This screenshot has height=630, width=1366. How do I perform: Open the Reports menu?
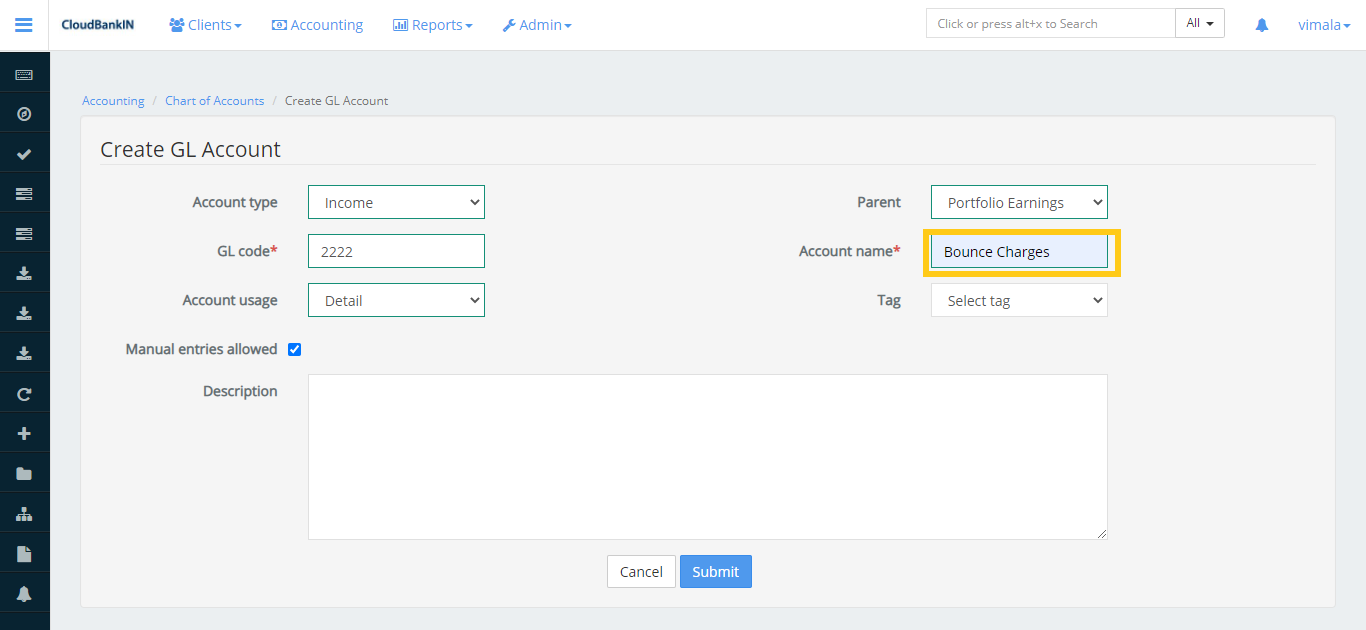432,25
